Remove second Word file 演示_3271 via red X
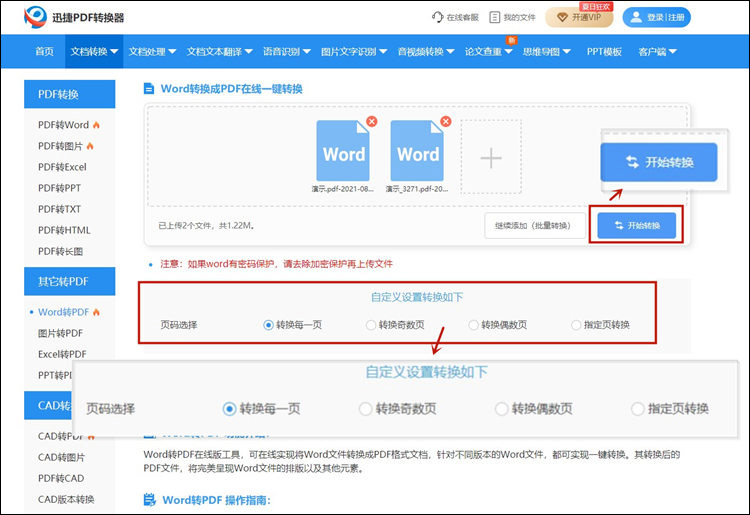The height and width of the screenshot is (515, 750). [x=446, y=121]
